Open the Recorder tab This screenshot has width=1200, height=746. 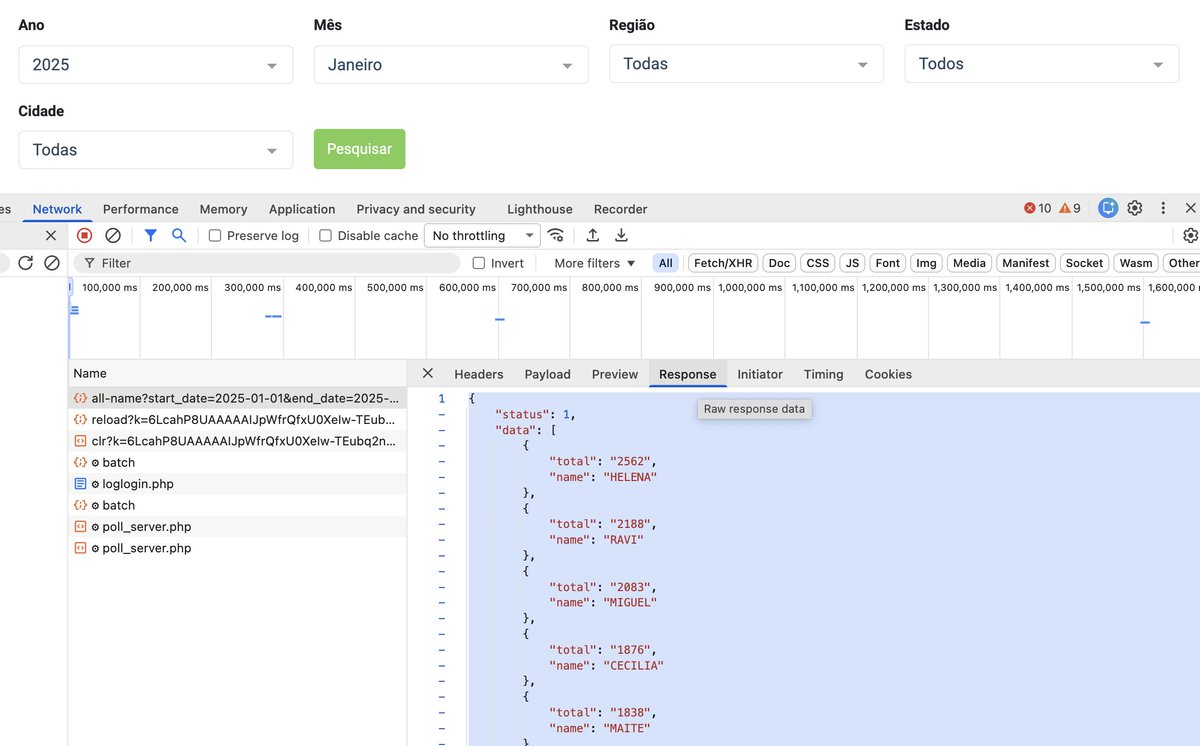(620, 209)
